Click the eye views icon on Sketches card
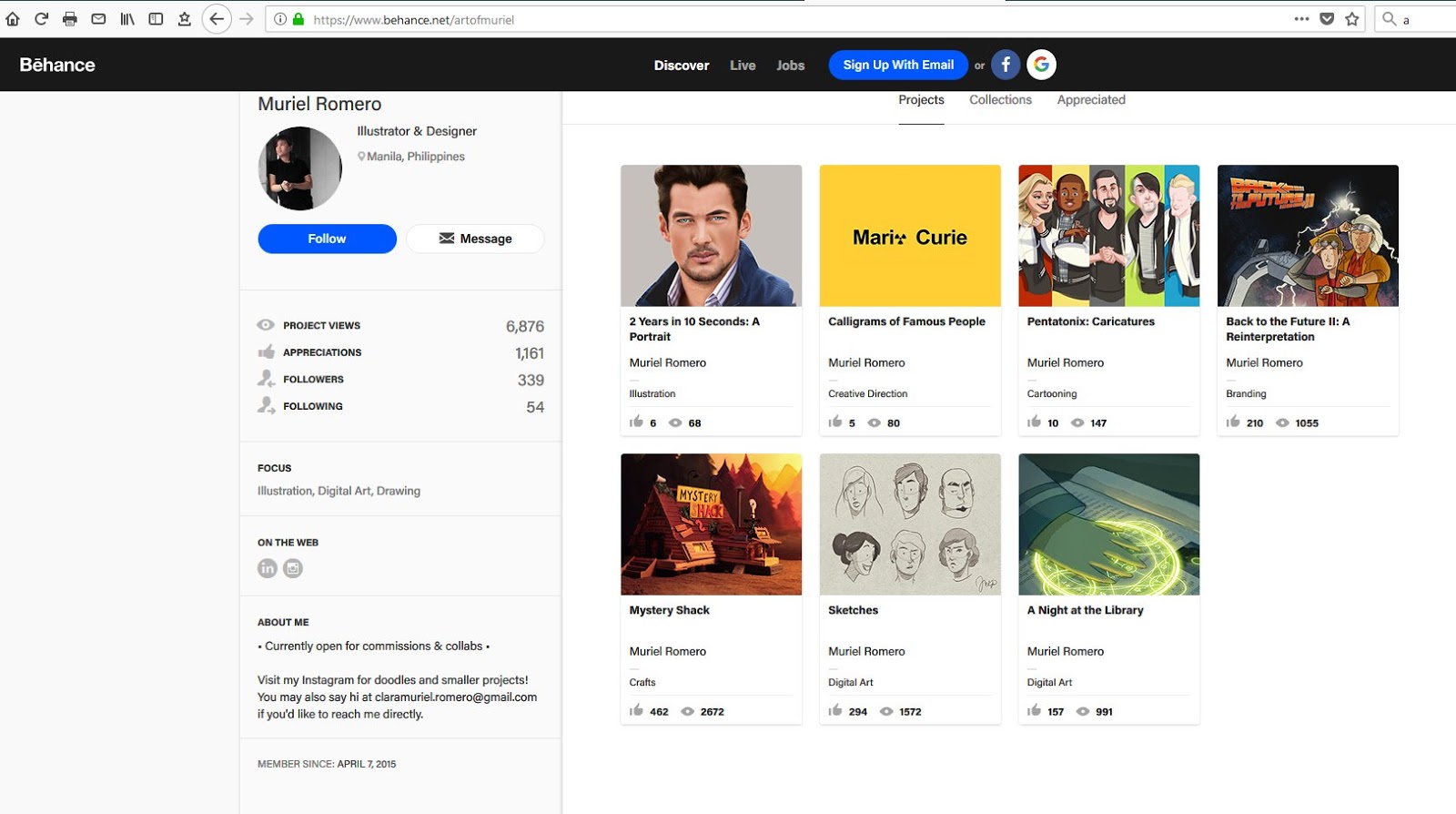1456x814 pixels. 886,712
